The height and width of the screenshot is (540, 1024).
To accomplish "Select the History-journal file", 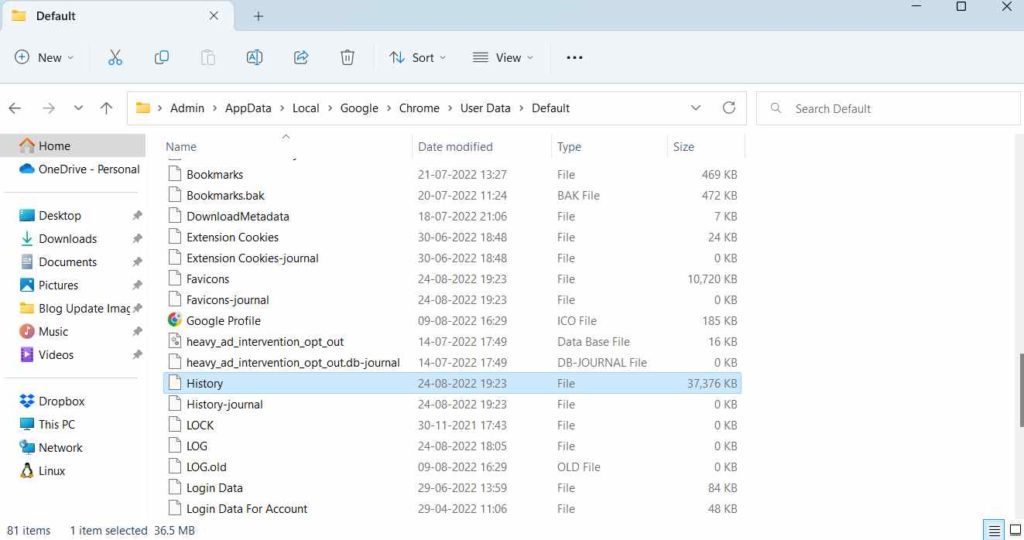I will tap(452, 404).
